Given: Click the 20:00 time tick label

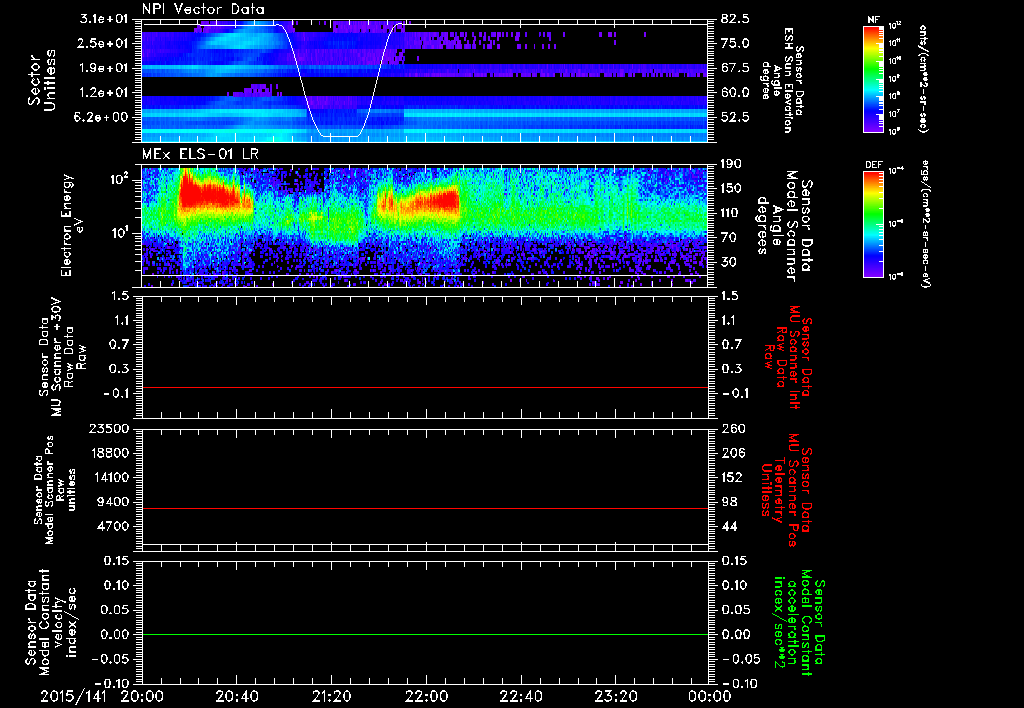Looking at the screenshot, I should pos(142,696).
